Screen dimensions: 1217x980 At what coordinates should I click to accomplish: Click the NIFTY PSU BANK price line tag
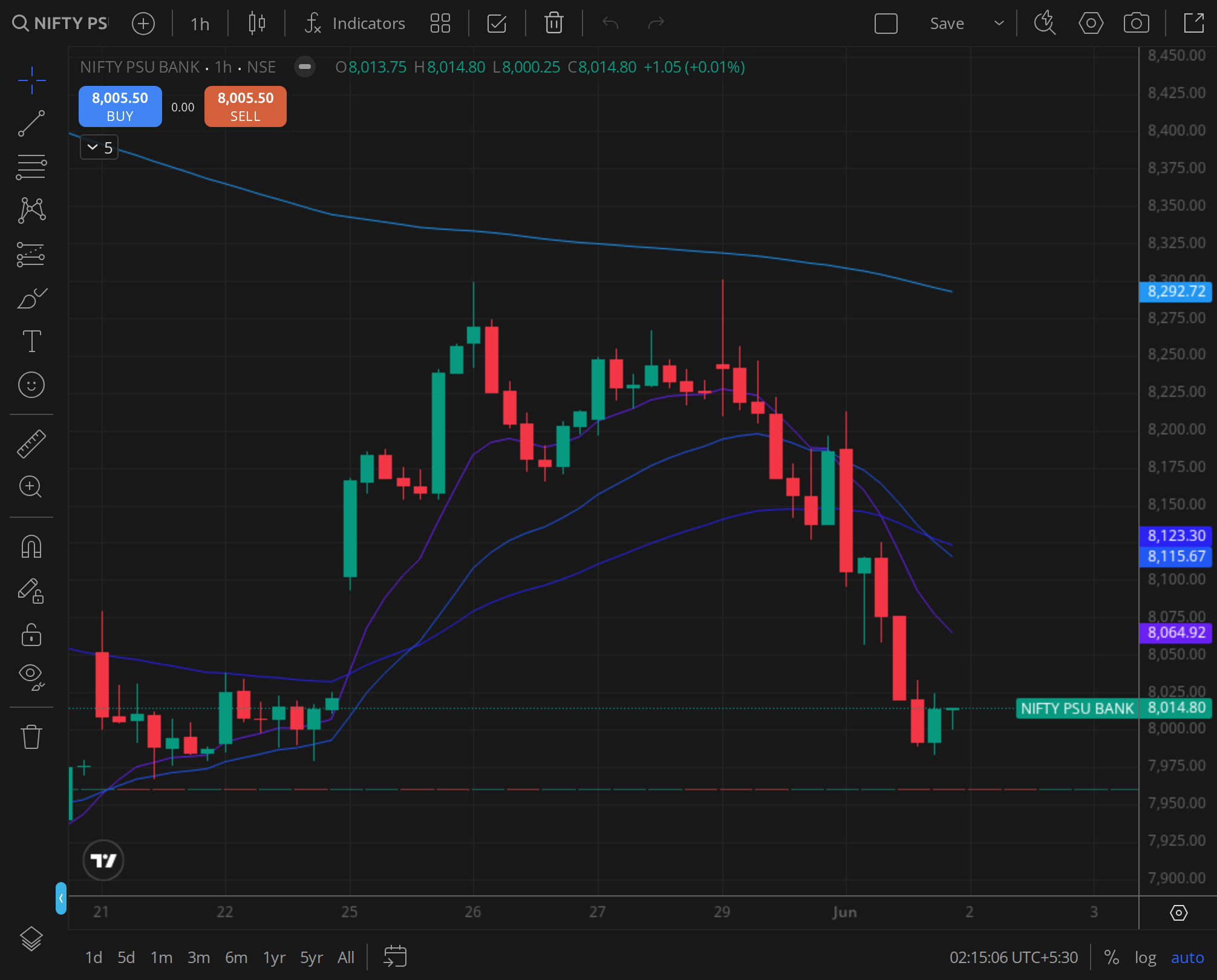point(1077,708)
